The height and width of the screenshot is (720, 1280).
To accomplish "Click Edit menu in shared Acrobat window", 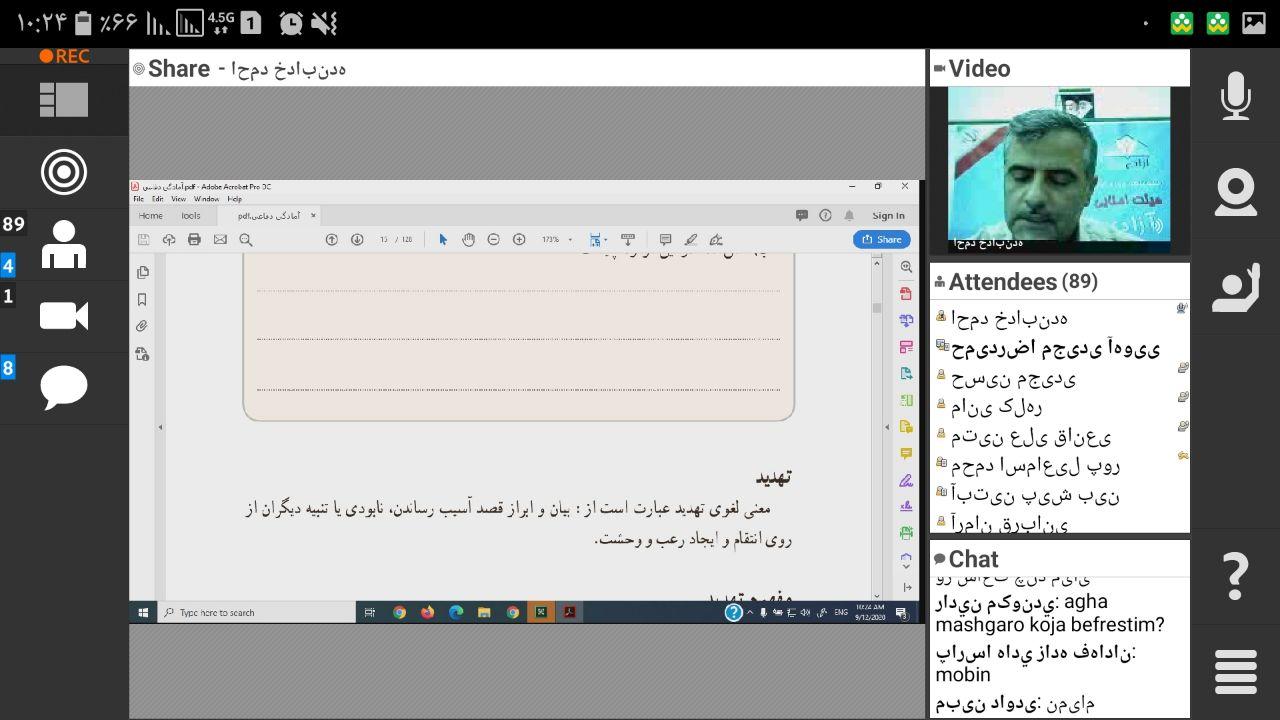I will tap(157, 199).
